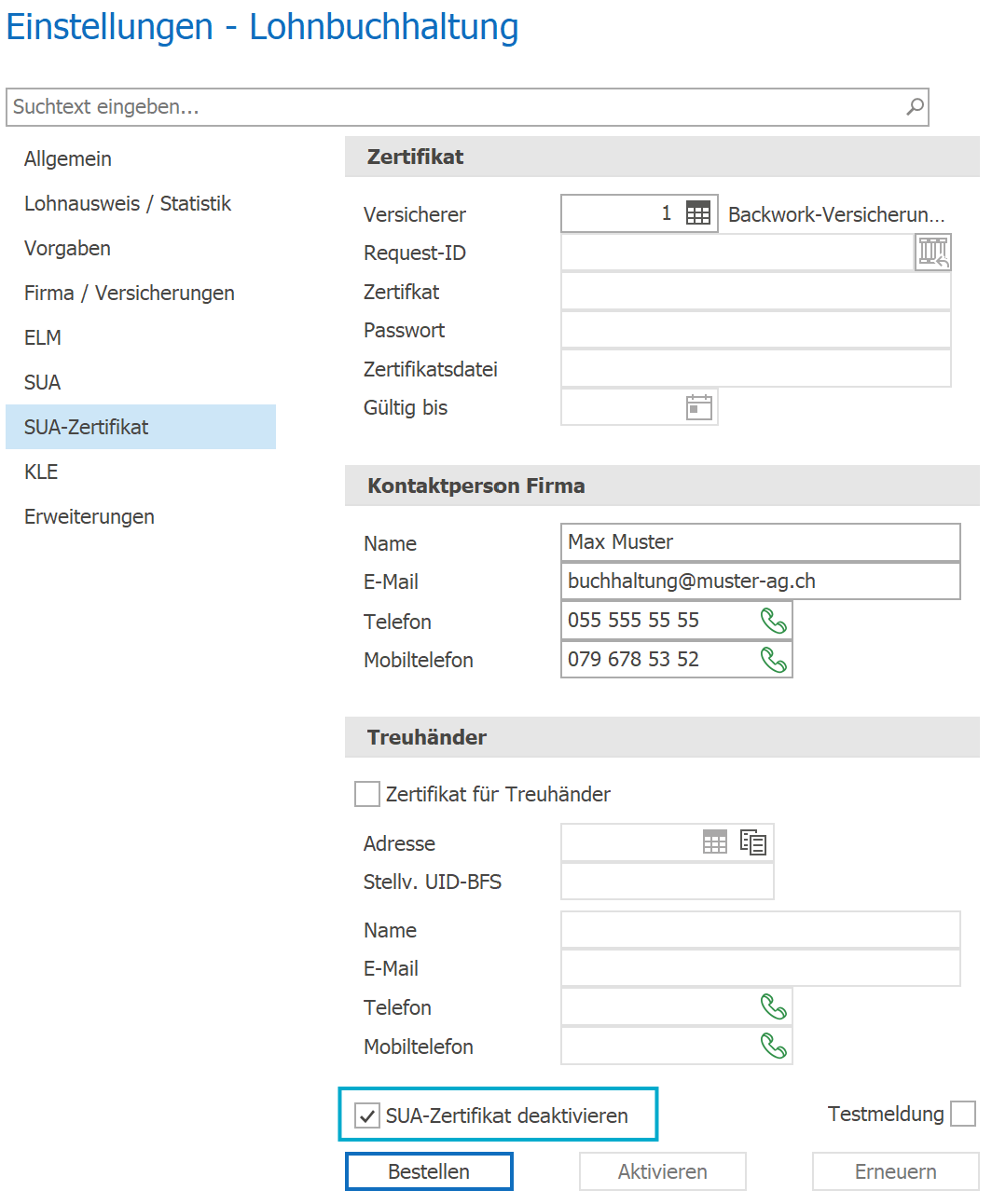Click the buchhaltung@muster-ag.ch email field
Image resolution: width=992 pixels, height=1204 pixels.
tap(761, 581)
